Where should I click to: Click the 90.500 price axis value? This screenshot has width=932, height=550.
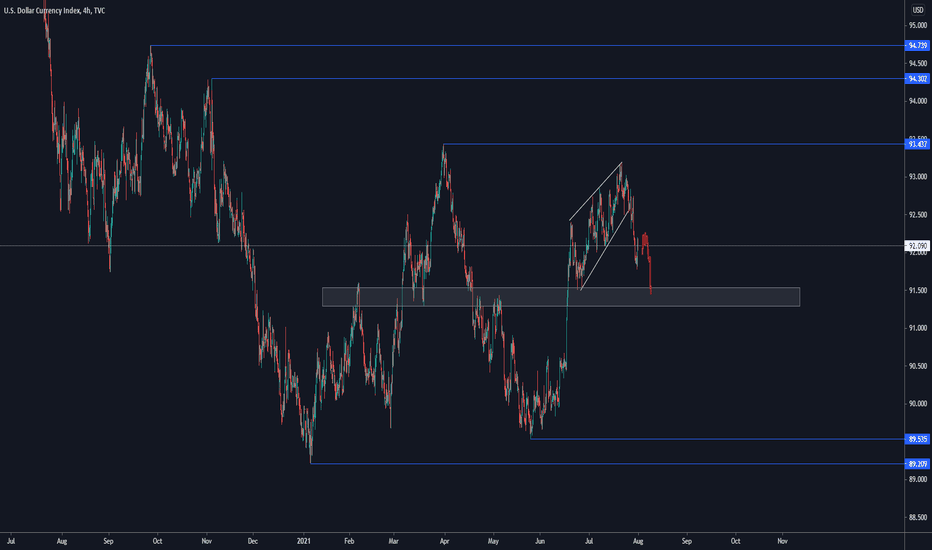click(x=917, y=366)
